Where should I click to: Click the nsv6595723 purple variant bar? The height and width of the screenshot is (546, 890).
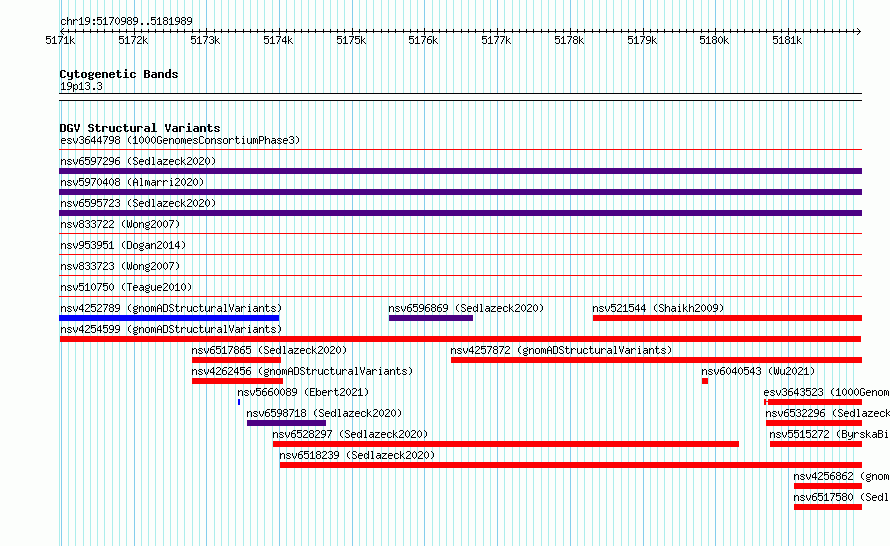(460, 213)
